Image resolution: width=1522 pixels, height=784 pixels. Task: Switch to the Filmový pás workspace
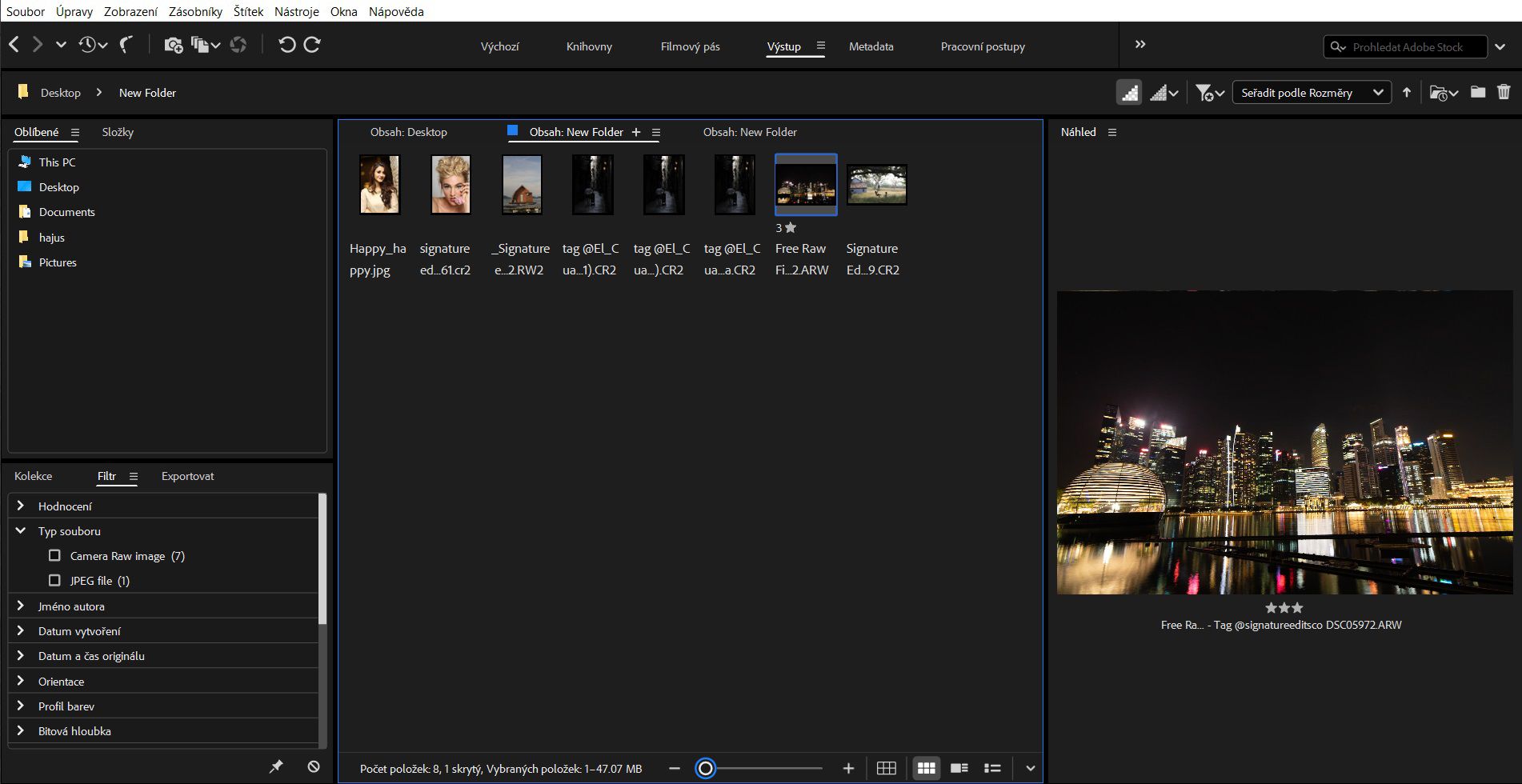pyautogui.click(x=690, y=46)
